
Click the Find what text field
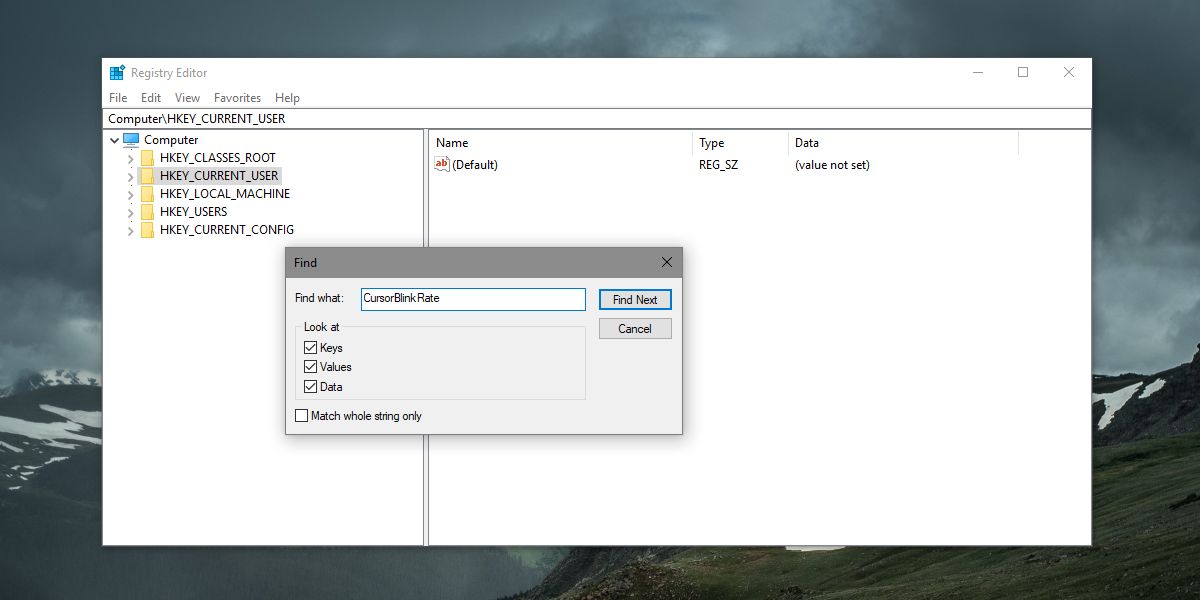pyautogui.click(x=472, y=299)
